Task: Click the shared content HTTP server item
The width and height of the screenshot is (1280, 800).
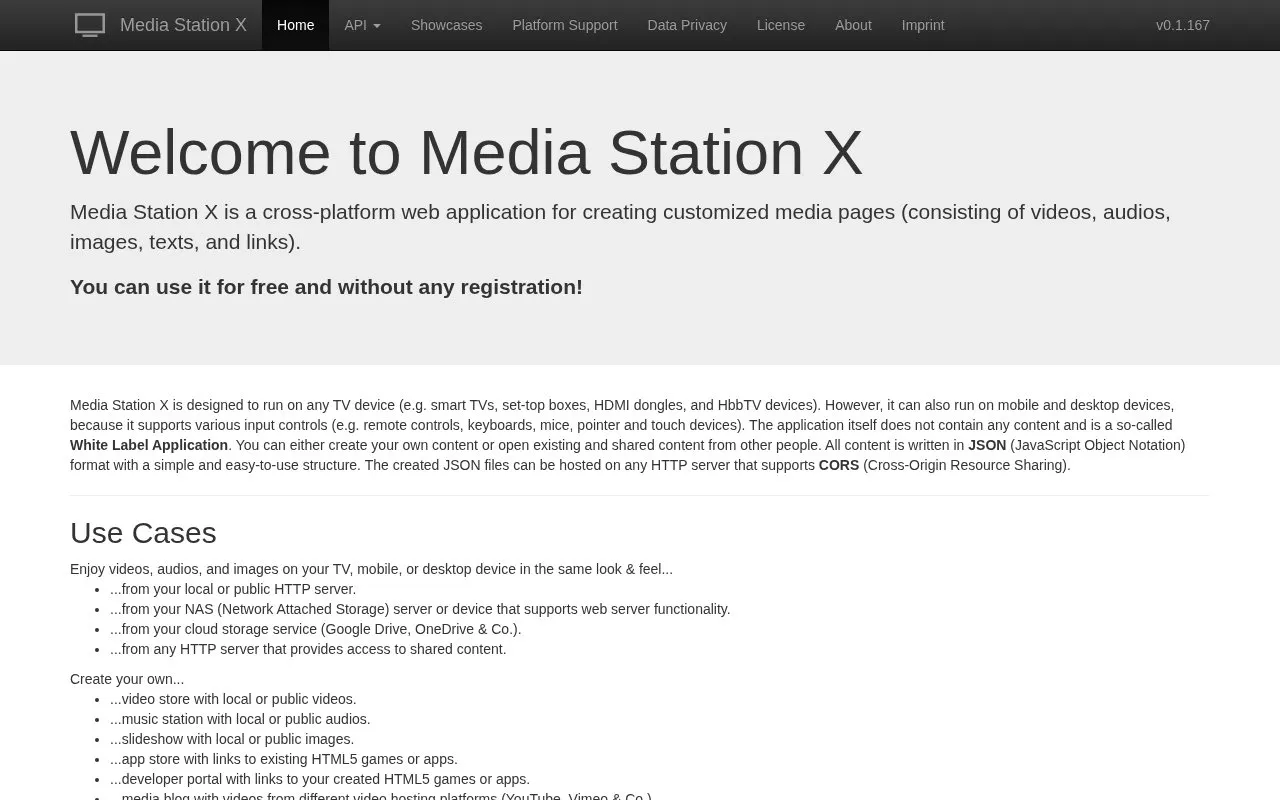Action: point(308,649)
